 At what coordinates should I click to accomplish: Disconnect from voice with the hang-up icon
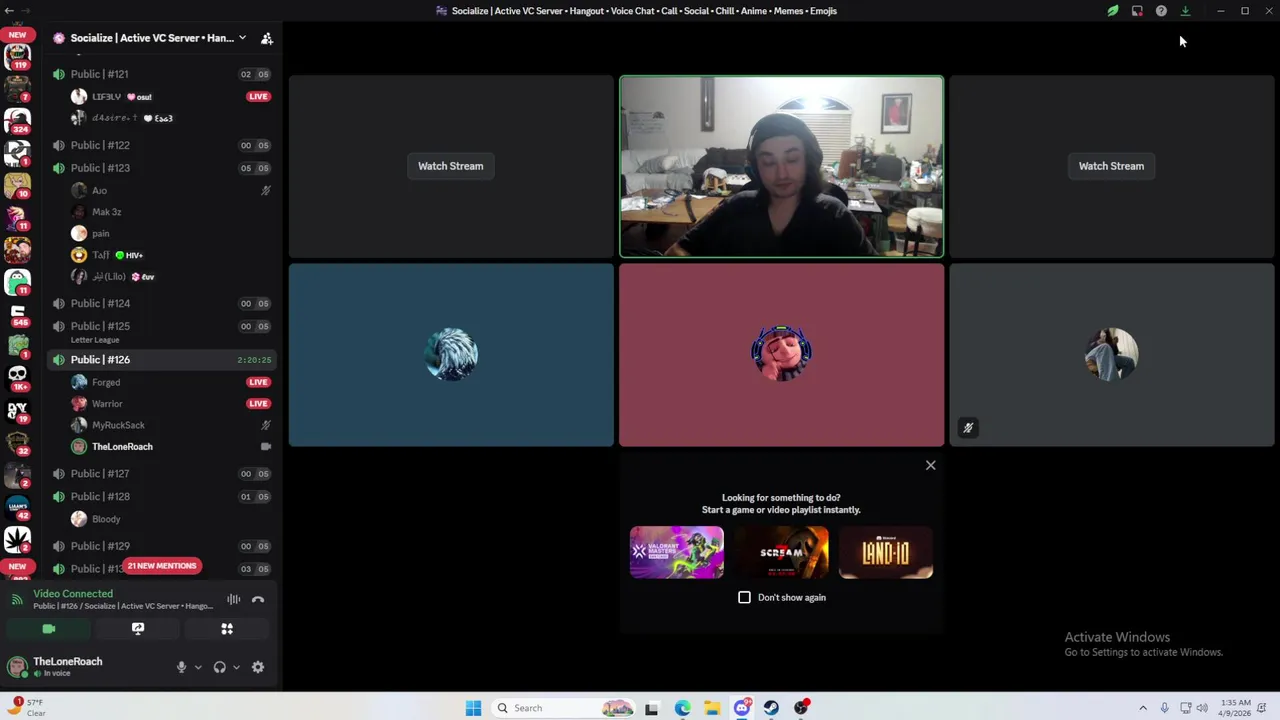[x=258, y=600]
